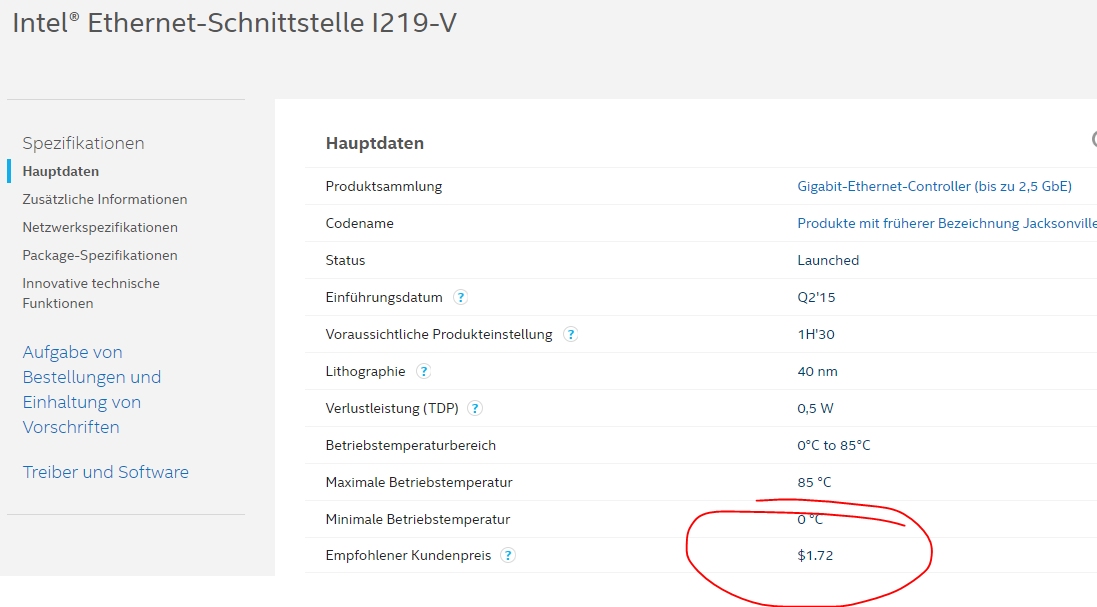The height and width of the screenshot is (607, 1097).
Task: Open Aufgabe von Bestellungen und Einhaltung link
Action: (x=92, y=390)
